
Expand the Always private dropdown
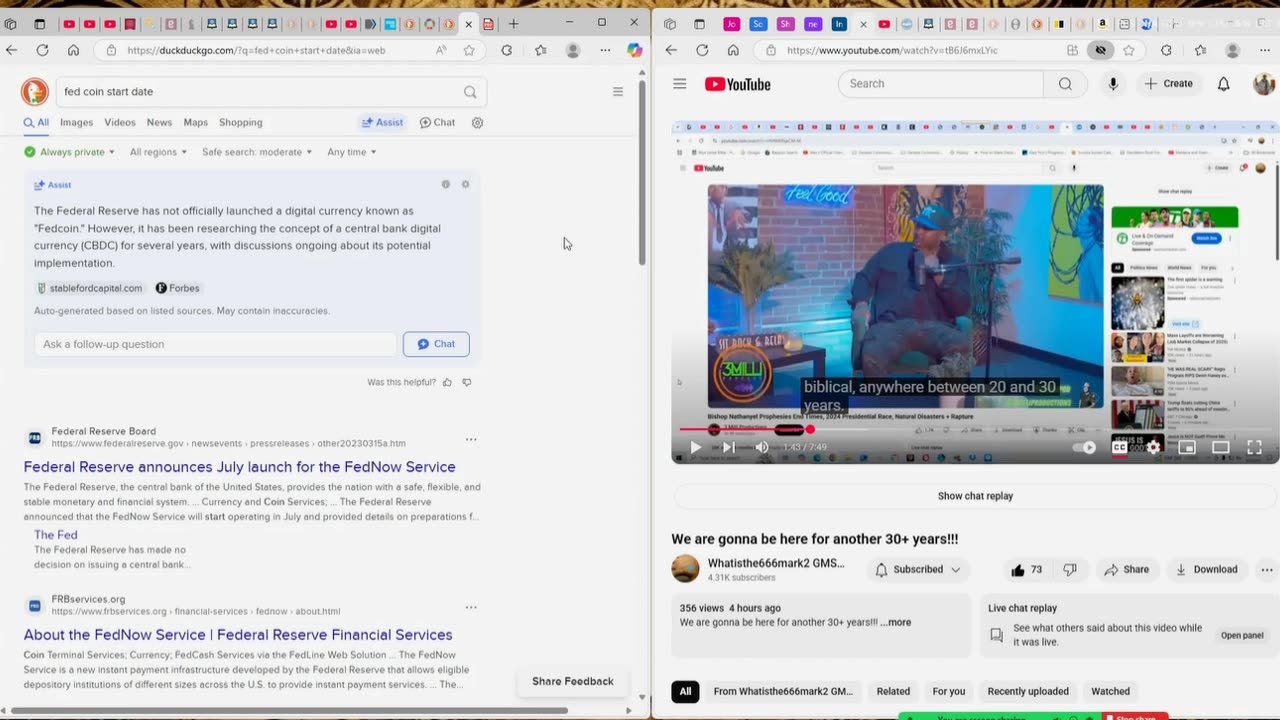click(x=69, y=152)
